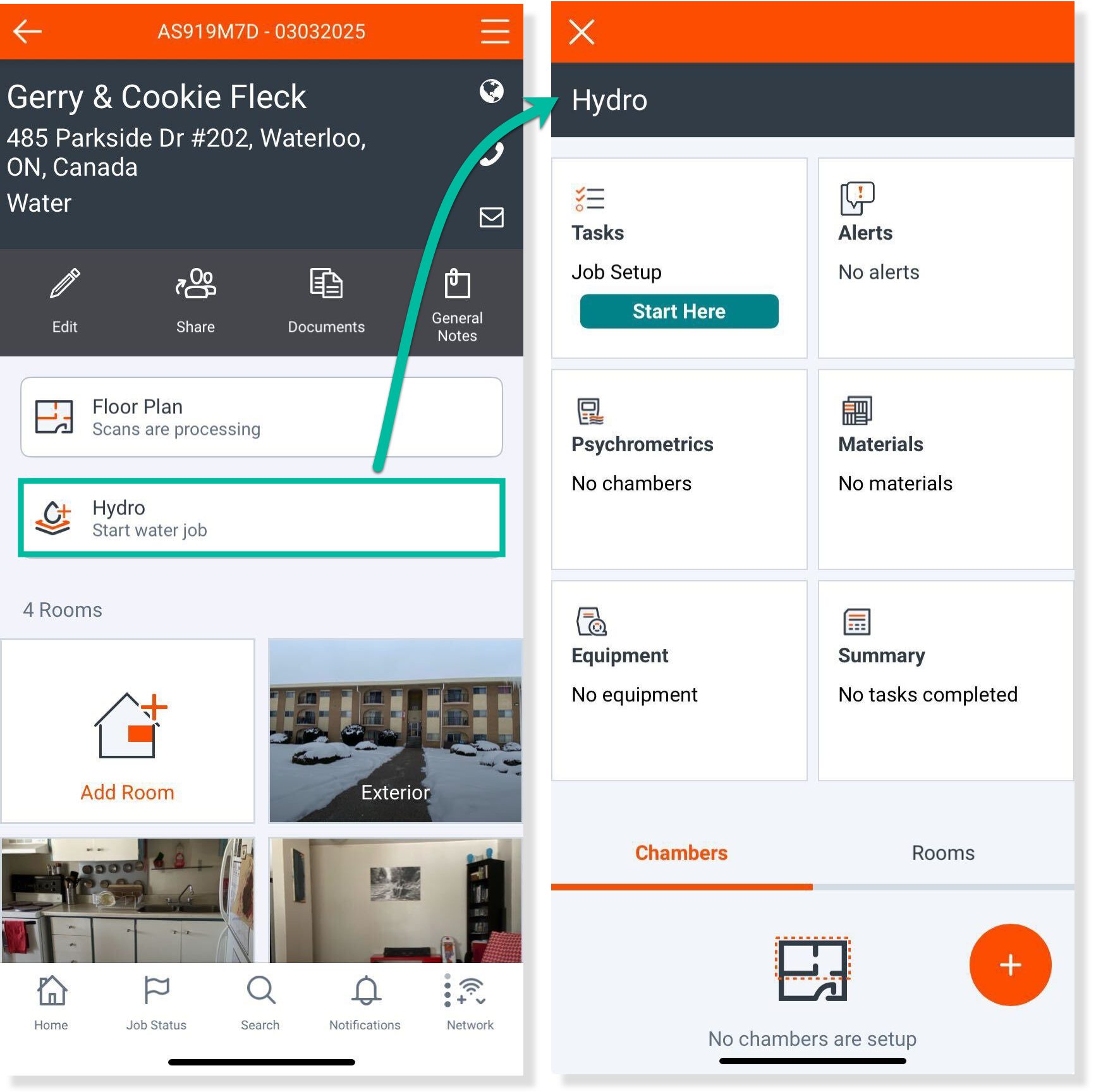The width and height of the screenshot is (1096, 1092).
Task: Tap the orange plus add button
Action: [x=1010, y=964]
